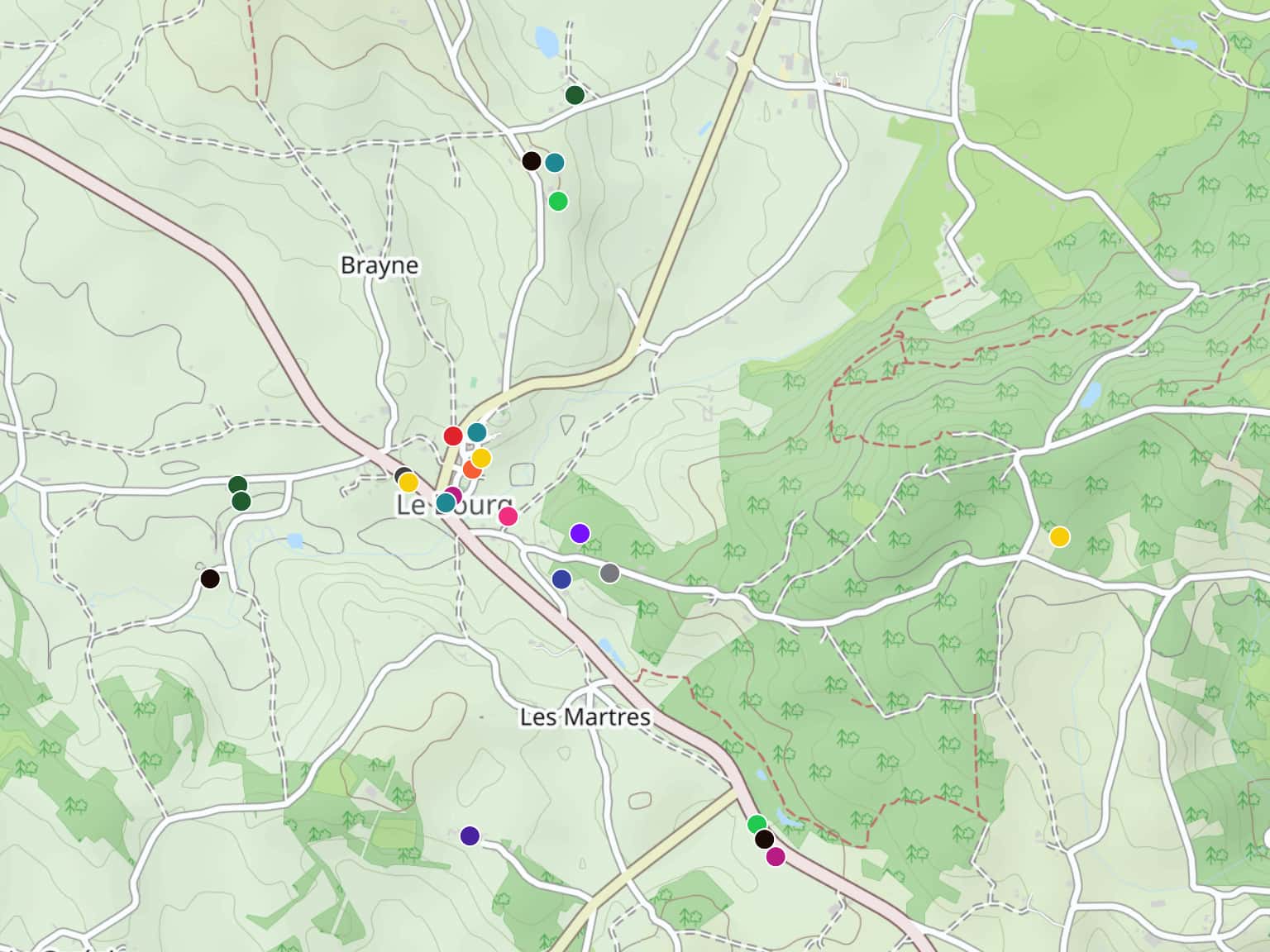Select the magenta marker on the southeast road
This screenshot has height=952, width=1270.
[x=775, y=856]
